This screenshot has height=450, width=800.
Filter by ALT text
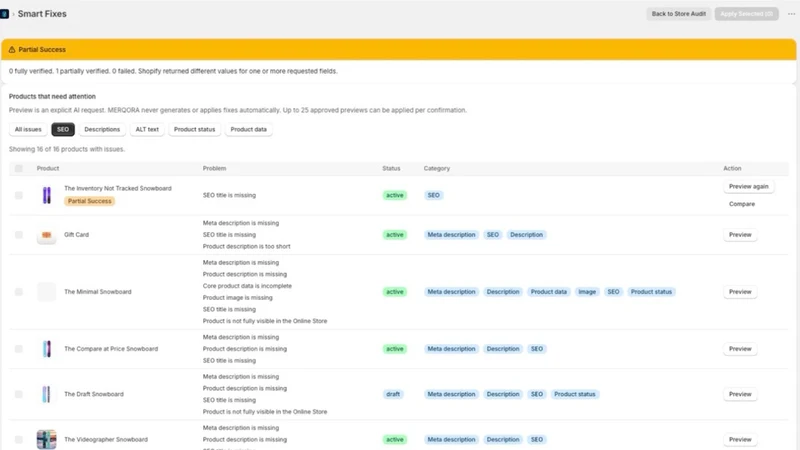point(147,130)
